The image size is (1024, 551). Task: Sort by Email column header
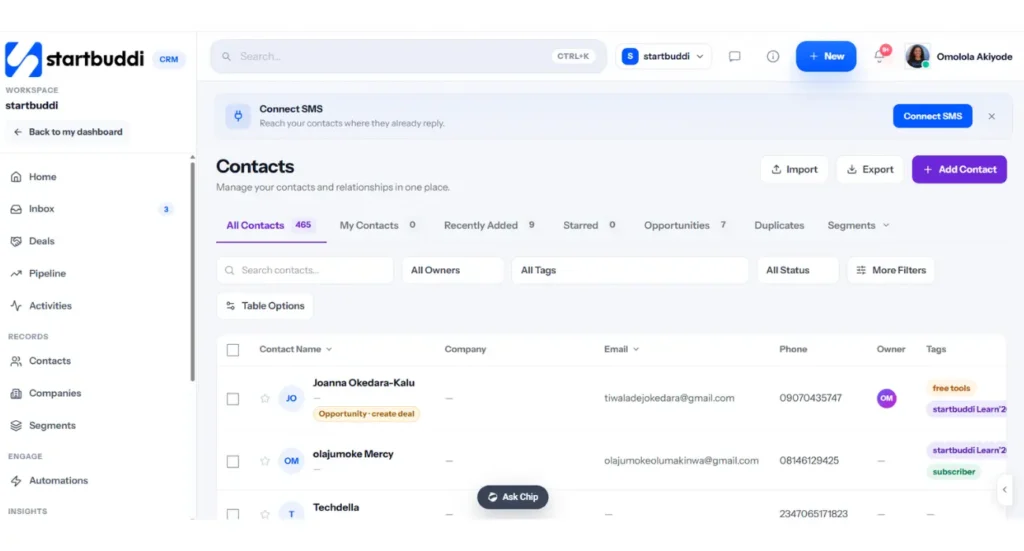click(x=621, y=349)
